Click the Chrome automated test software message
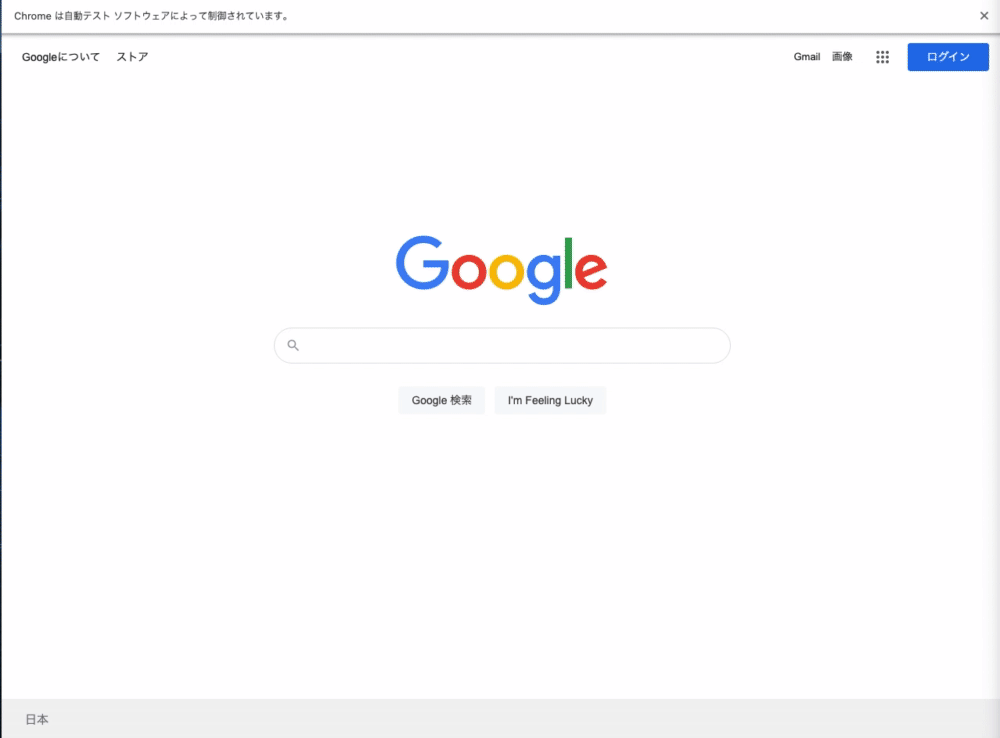This screenshot has height=738, width=1000. pyautogui.click(x=152, y=16)
